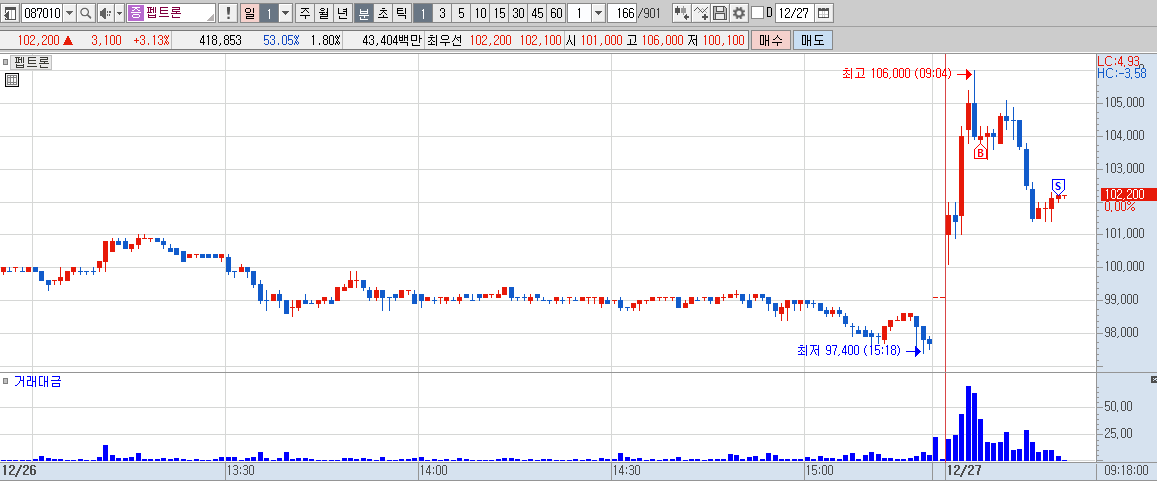Click the 최우선 best quote label
Image resolution: width=1157 pixels, height=481 pixels.
(x=445, y=41)
